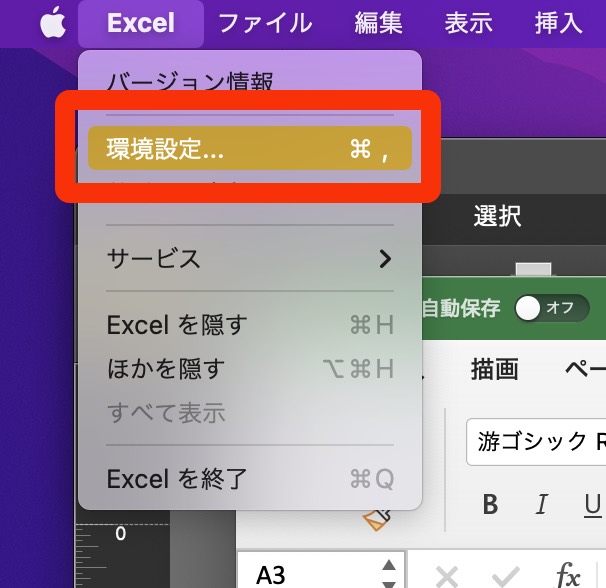The height and width of the screenshot is (588, 606).
Task: Choose Excel を隠す
Action: click(250, 324)
